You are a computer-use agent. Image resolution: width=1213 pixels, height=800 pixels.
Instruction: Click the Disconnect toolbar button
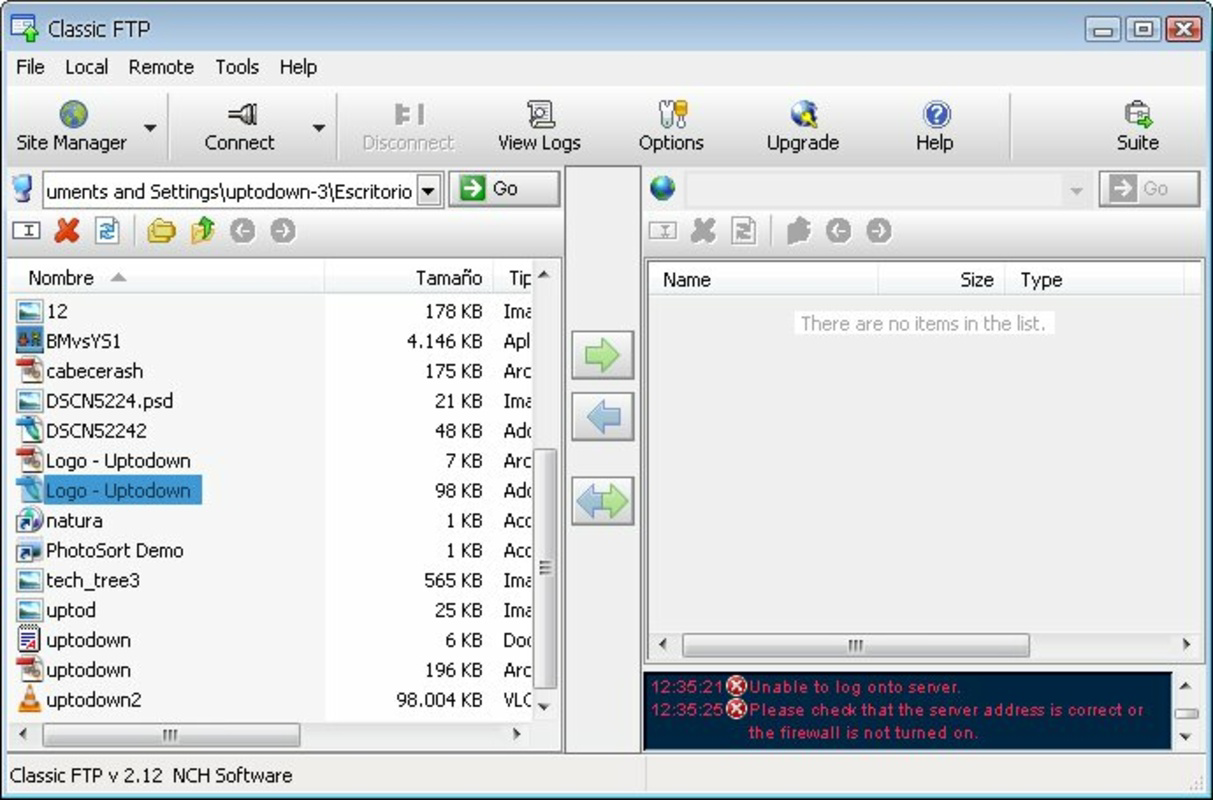[408, 127]
